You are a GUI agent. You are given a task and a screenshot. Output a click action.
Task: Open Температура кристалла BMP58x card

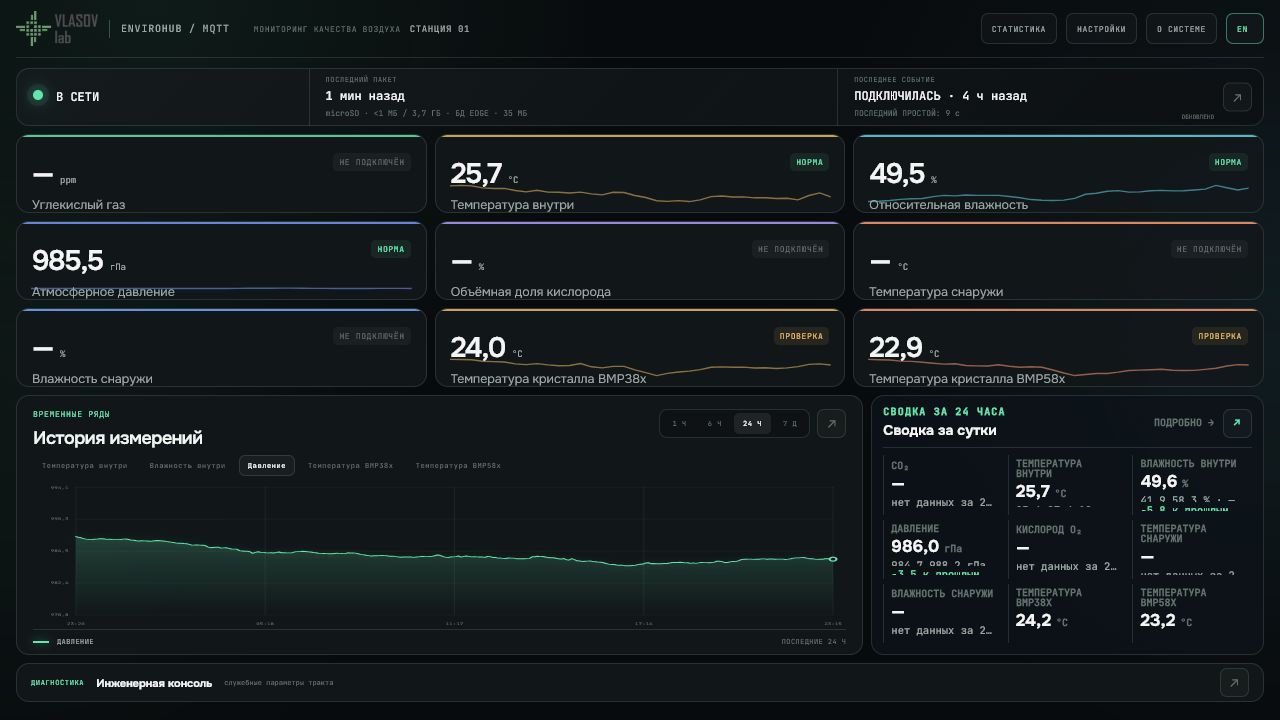pos(1058,348)
